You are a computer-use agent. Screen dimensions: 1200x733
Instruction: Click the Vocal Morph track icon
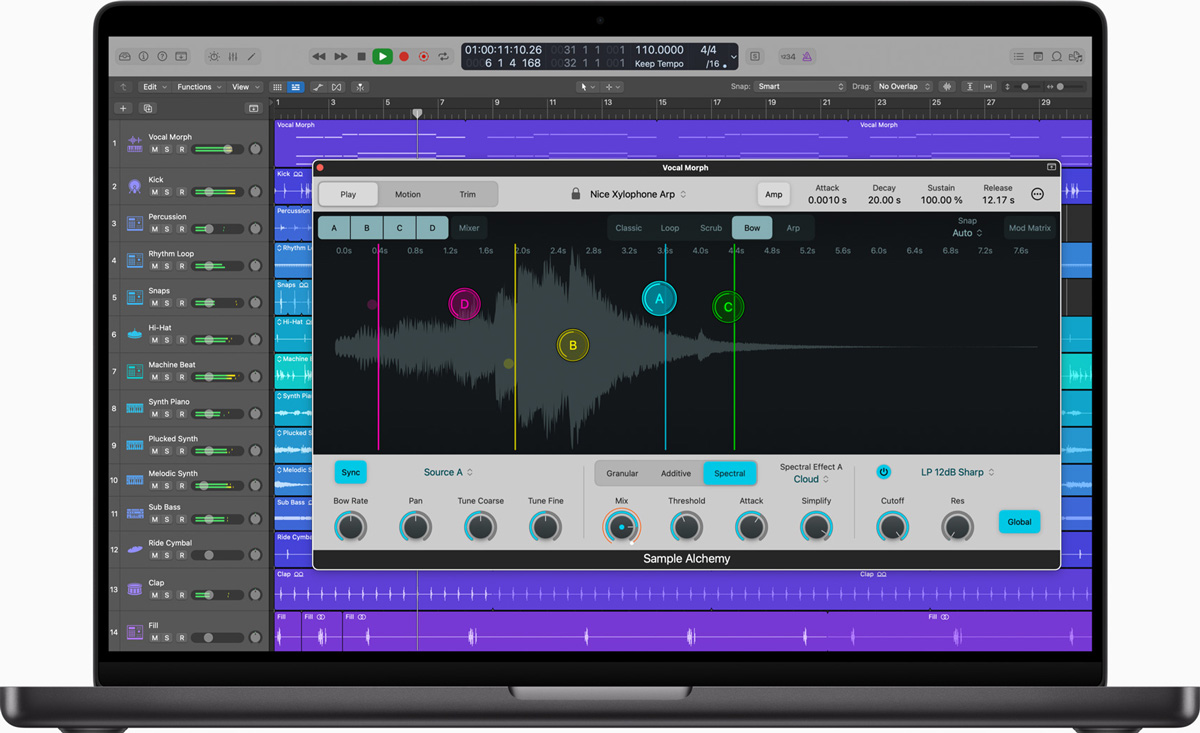135,143
